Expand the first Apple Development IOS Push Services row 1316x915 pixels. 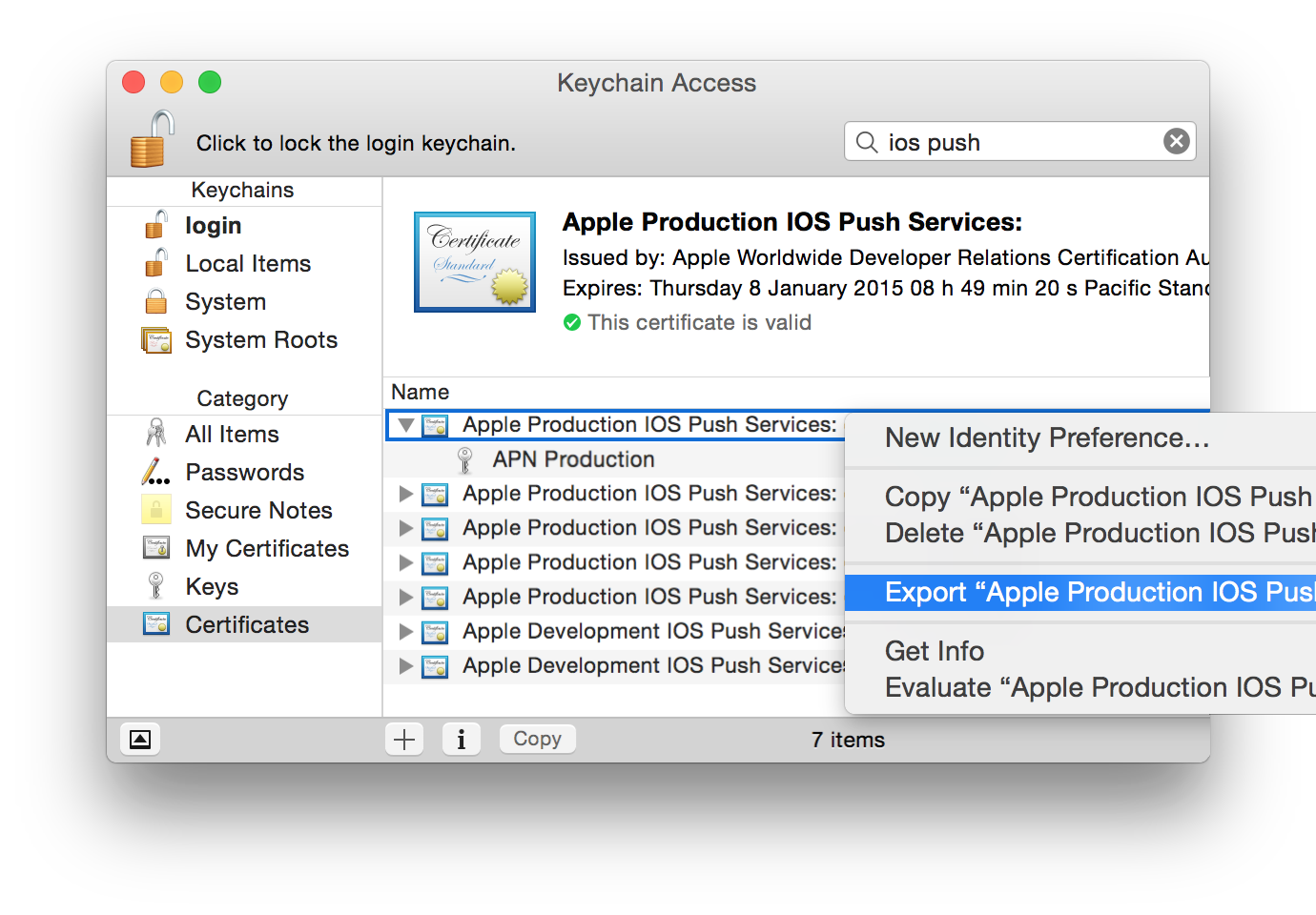pyautogui.click(x=406, y=631)
